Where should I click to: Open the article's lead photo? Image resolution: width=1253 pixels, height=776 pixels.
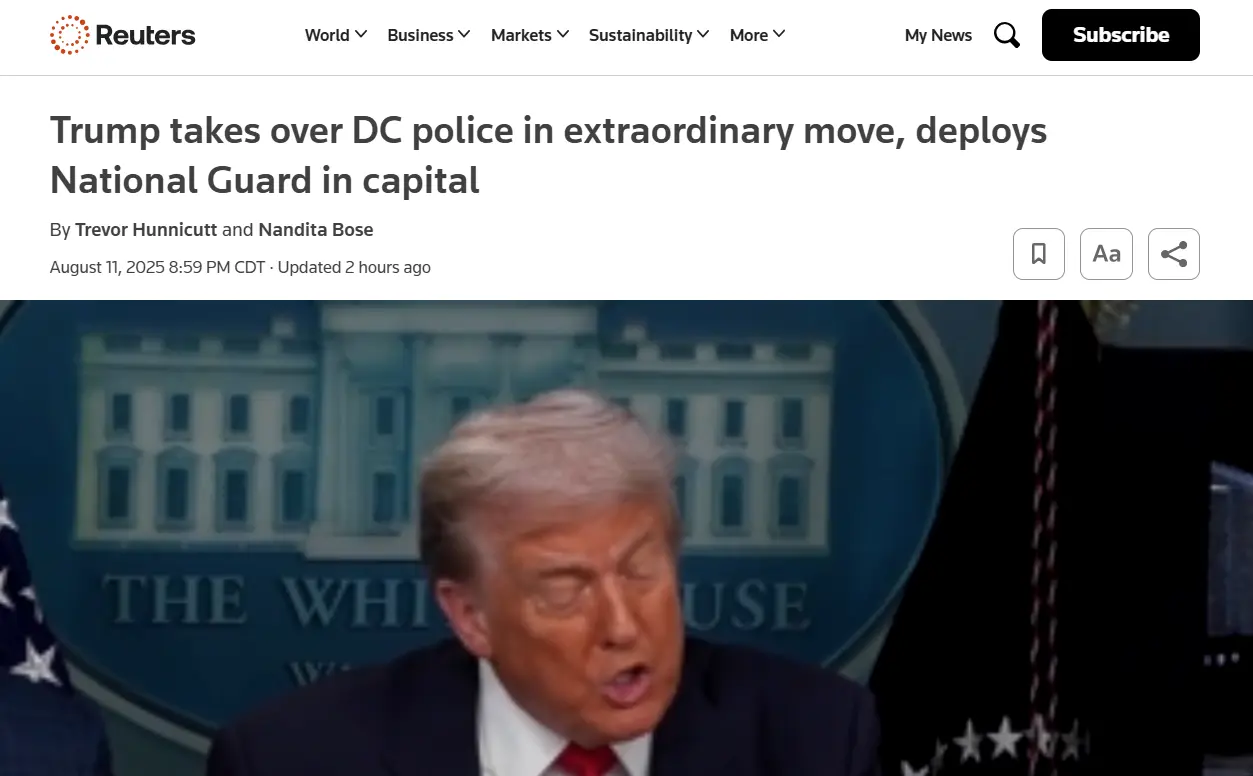(626, 538)
